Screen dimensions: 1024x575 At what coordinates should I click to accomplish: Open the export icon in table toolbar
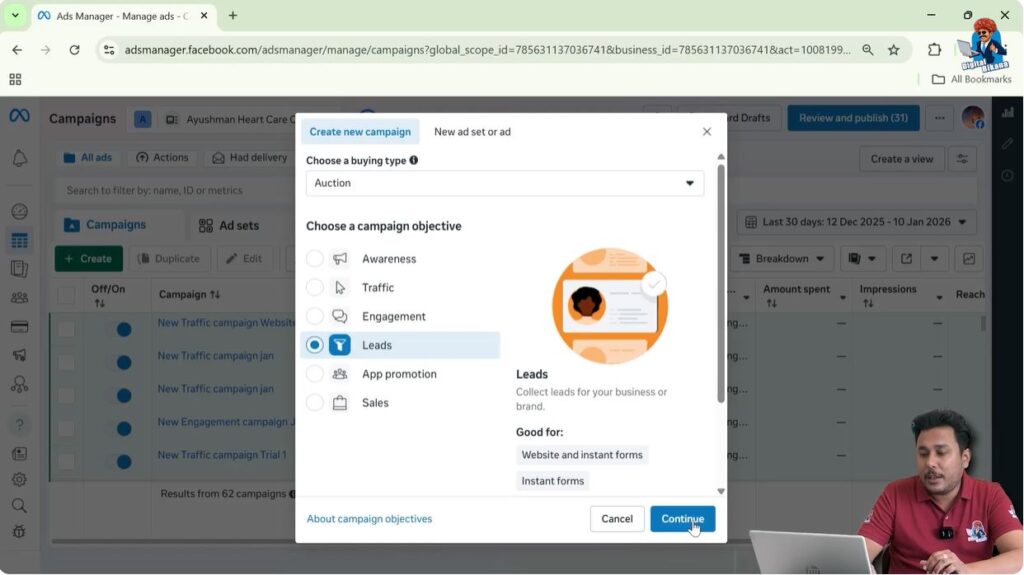point(906,259)
